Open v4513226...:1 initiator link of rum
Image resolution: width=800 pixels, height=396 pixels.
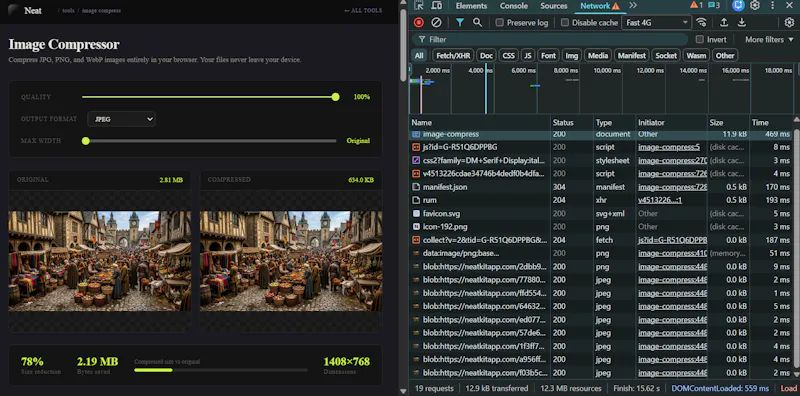(x=660, y=200)
